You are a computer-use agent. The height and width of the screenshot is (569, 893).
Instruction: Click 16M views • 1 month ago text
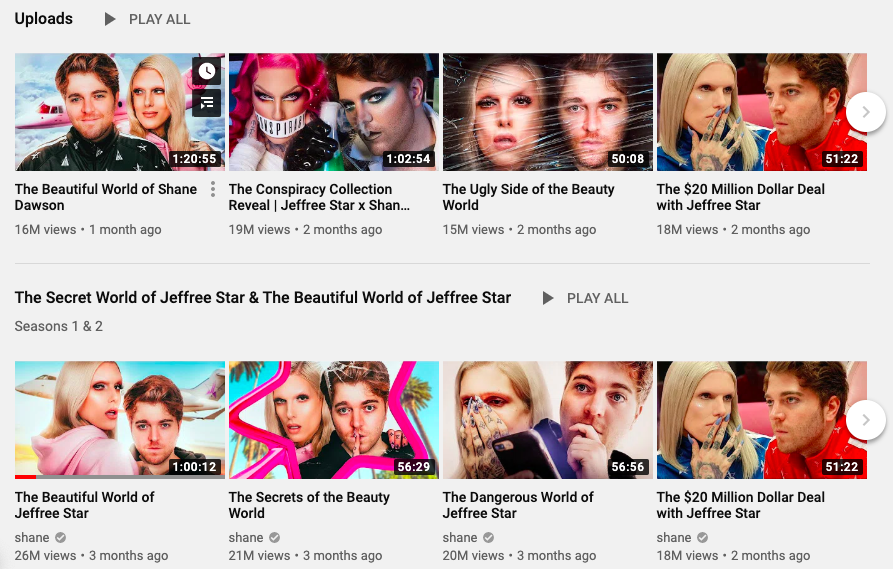tap(88, 230)
